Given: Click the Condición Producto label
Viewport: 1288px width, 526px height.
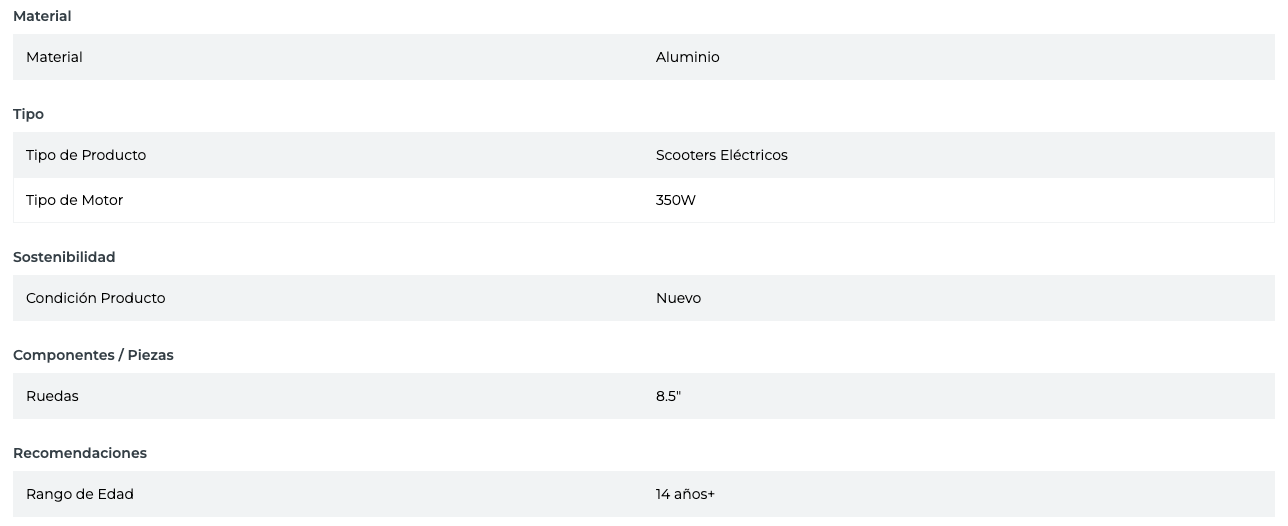Looking at the screenshot, I should click(95, 298).
